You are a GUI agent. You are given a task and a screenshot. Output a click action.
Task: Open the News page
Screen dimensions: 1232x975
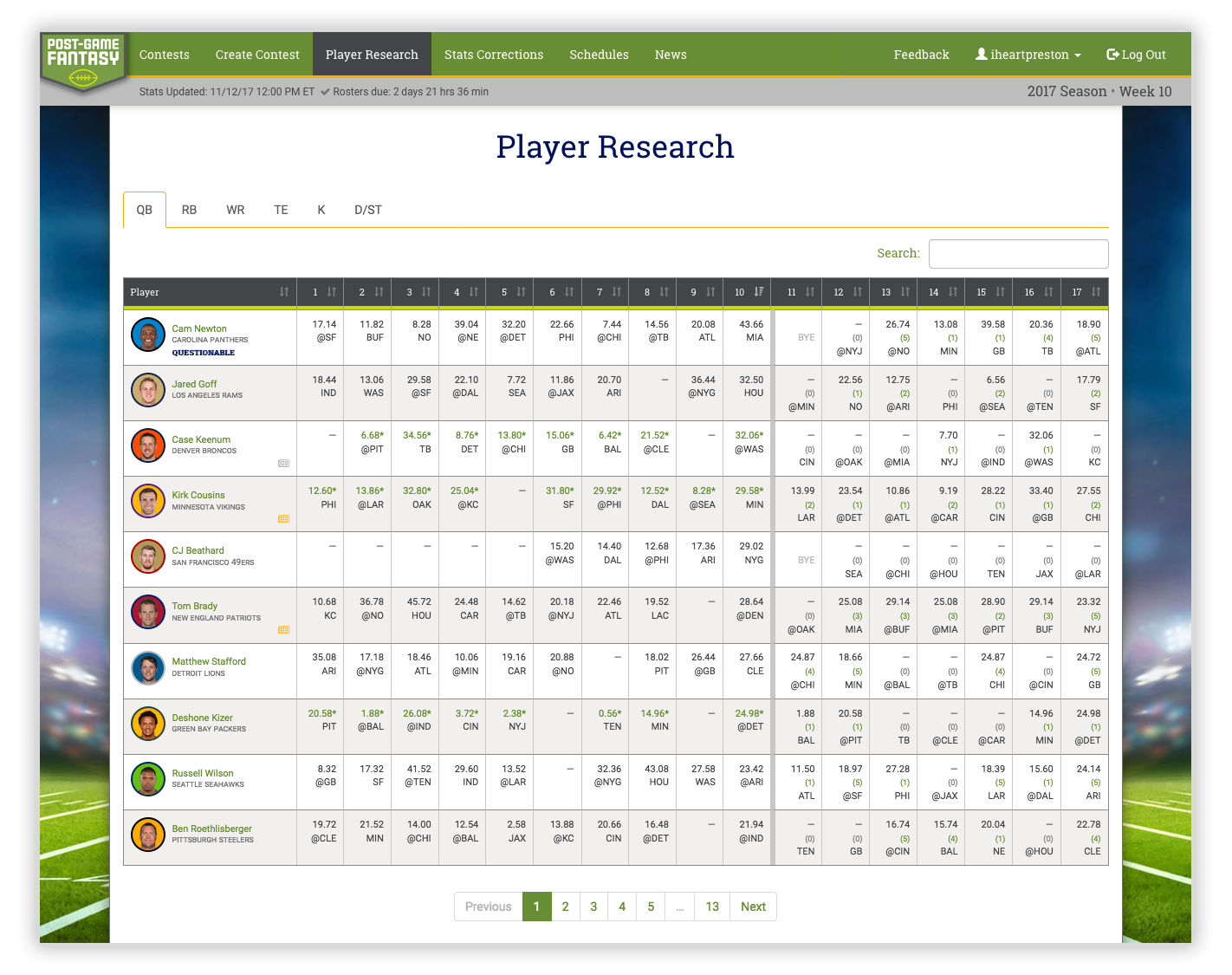[671, 55]
